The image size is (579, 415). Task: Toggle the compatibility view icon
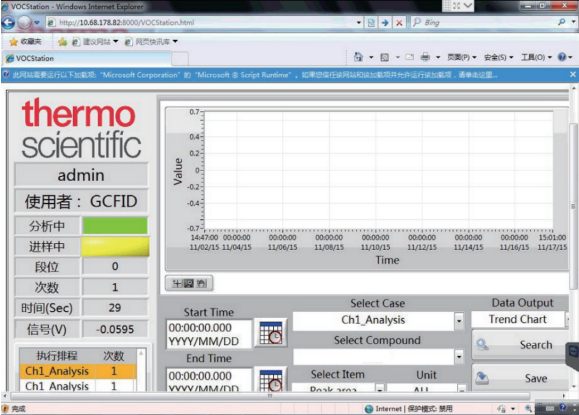371,23
